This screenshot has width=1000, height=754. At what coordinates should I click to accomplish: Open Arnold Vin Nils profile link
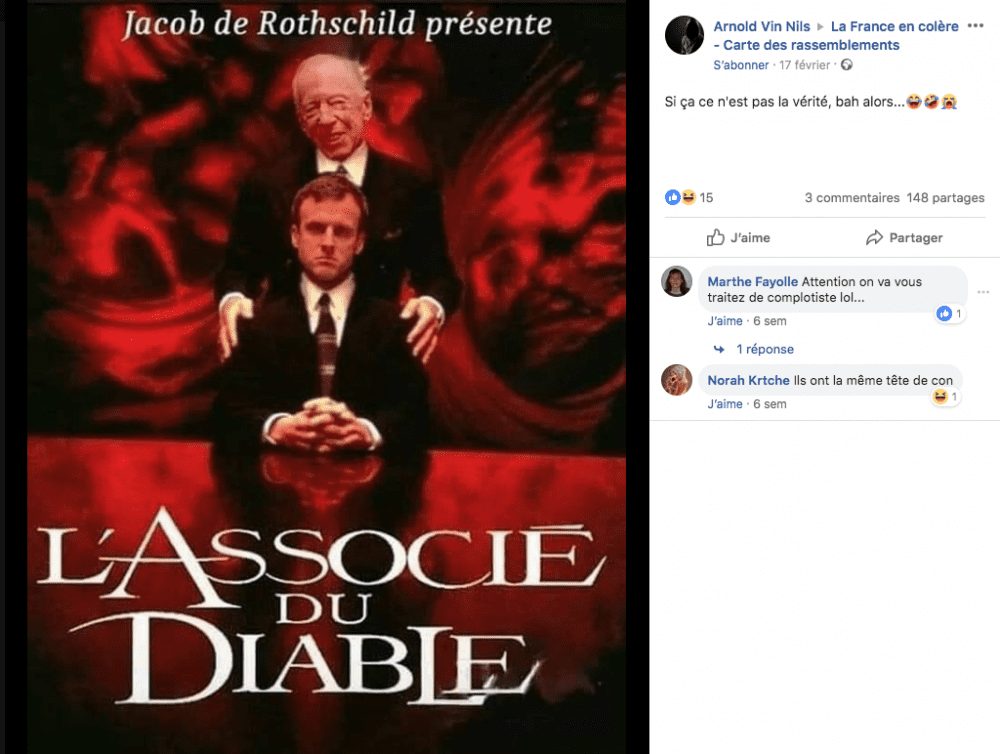[x=761, y=26]
